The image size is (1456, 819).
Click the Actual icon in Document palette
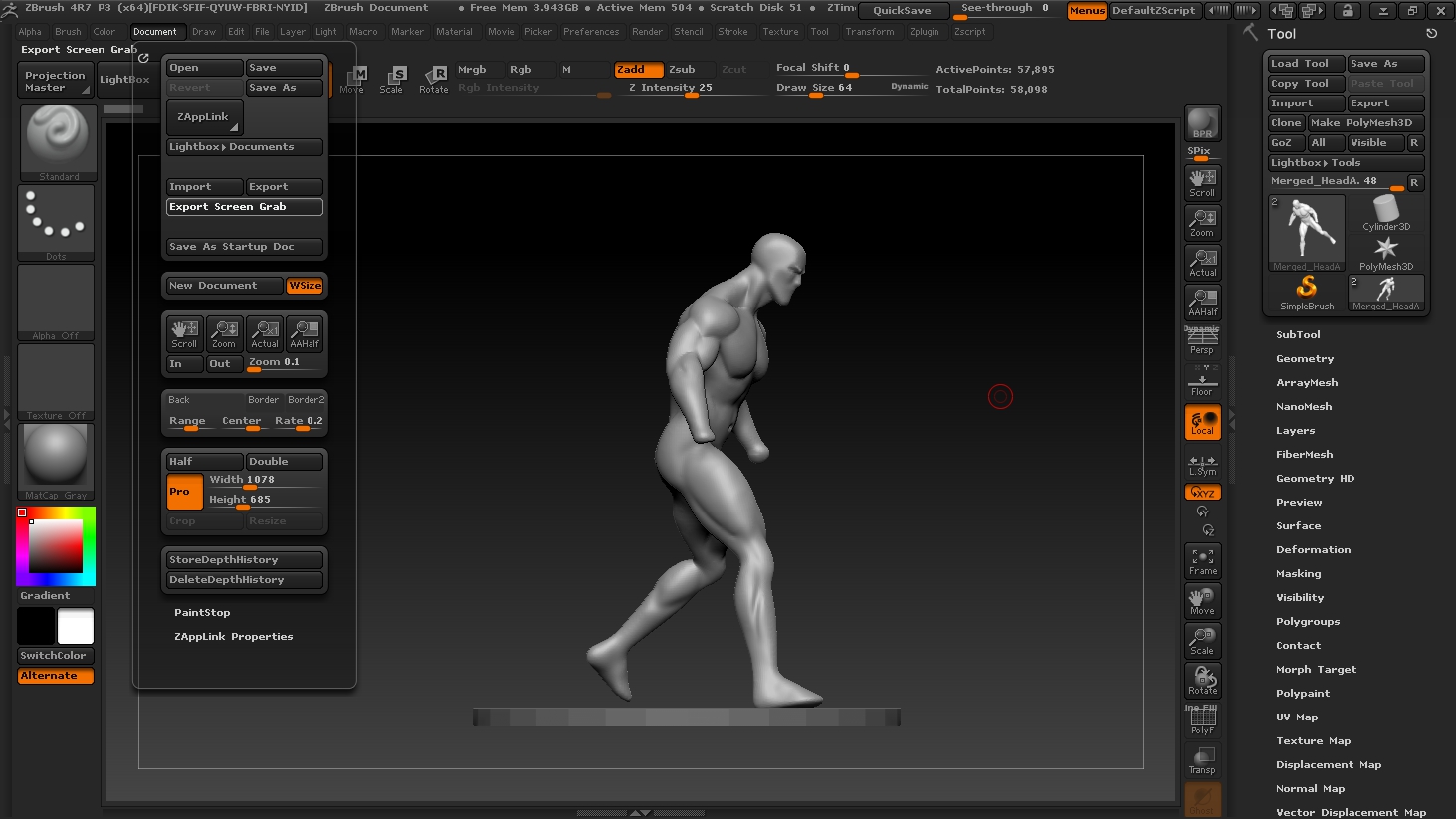click(x=265, y=333)
